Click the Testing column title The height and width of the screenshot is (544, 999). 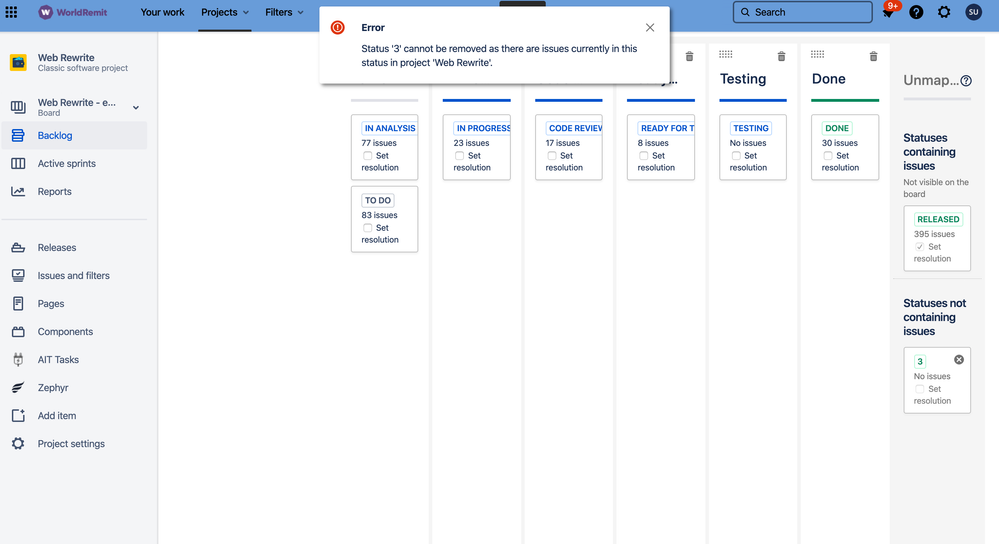[743, 79]
